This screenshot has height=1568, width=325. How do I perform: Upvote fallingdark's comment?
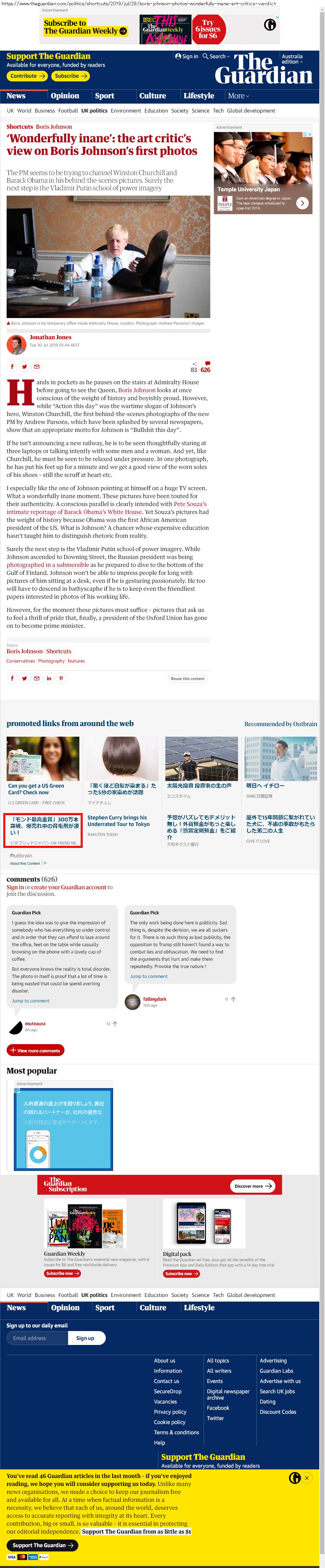point(233,999)
